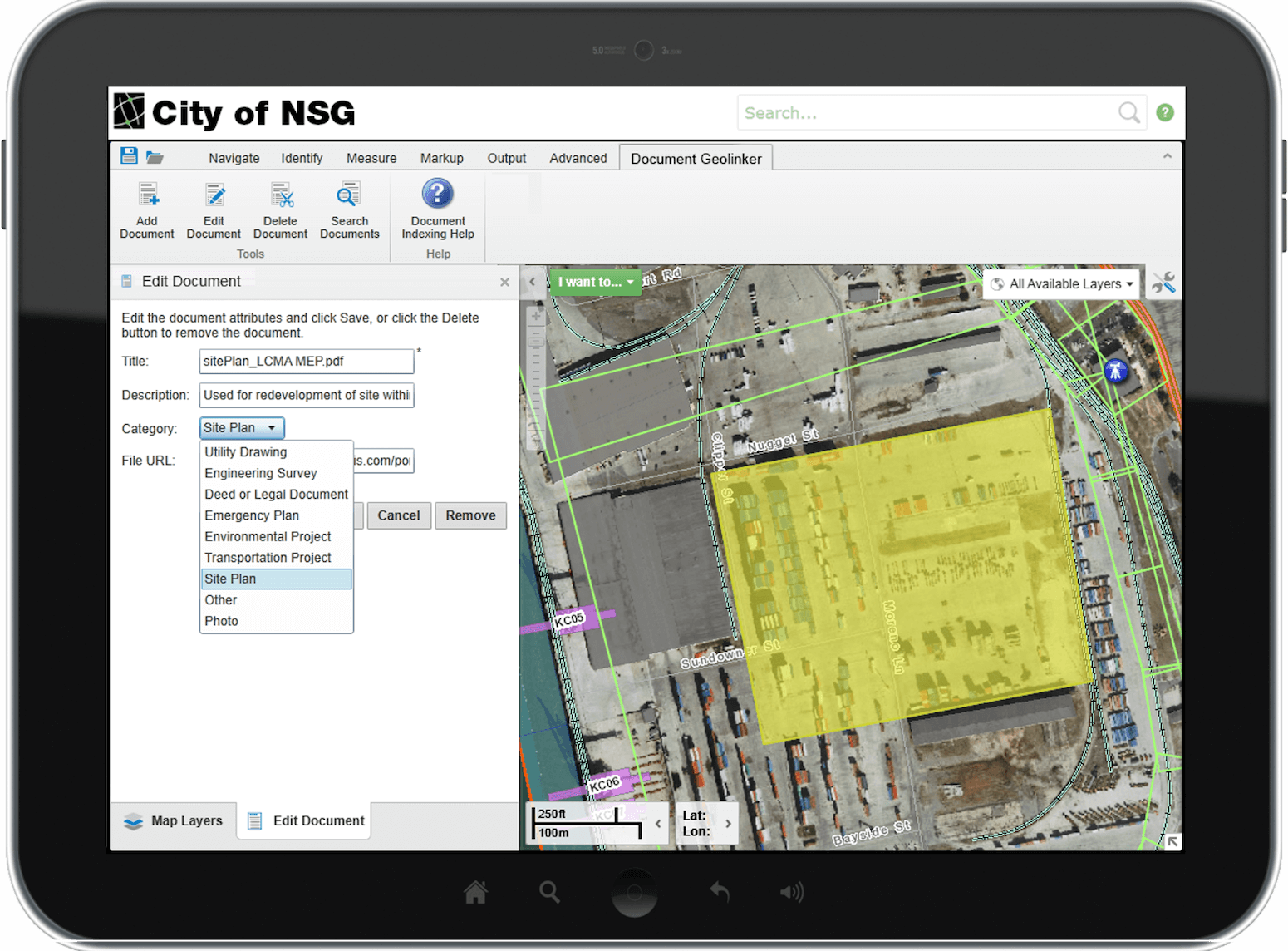Click the Cancel button
This screenshot has width=1288, height=951.
pos(399,515)
